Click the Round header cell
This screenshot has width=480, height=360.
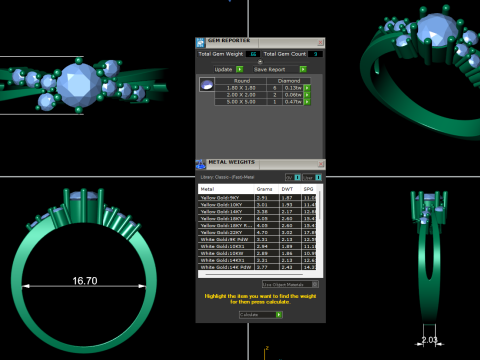pyautogui.click(x=242, y=81)
